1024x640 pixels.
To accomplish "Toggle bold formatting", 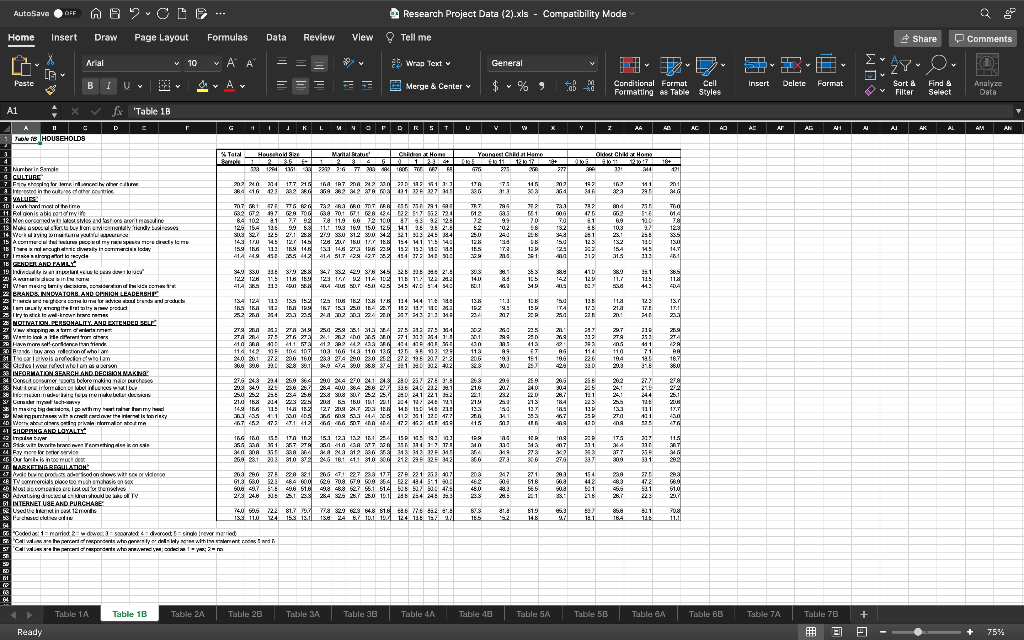I will pos(91,86).
